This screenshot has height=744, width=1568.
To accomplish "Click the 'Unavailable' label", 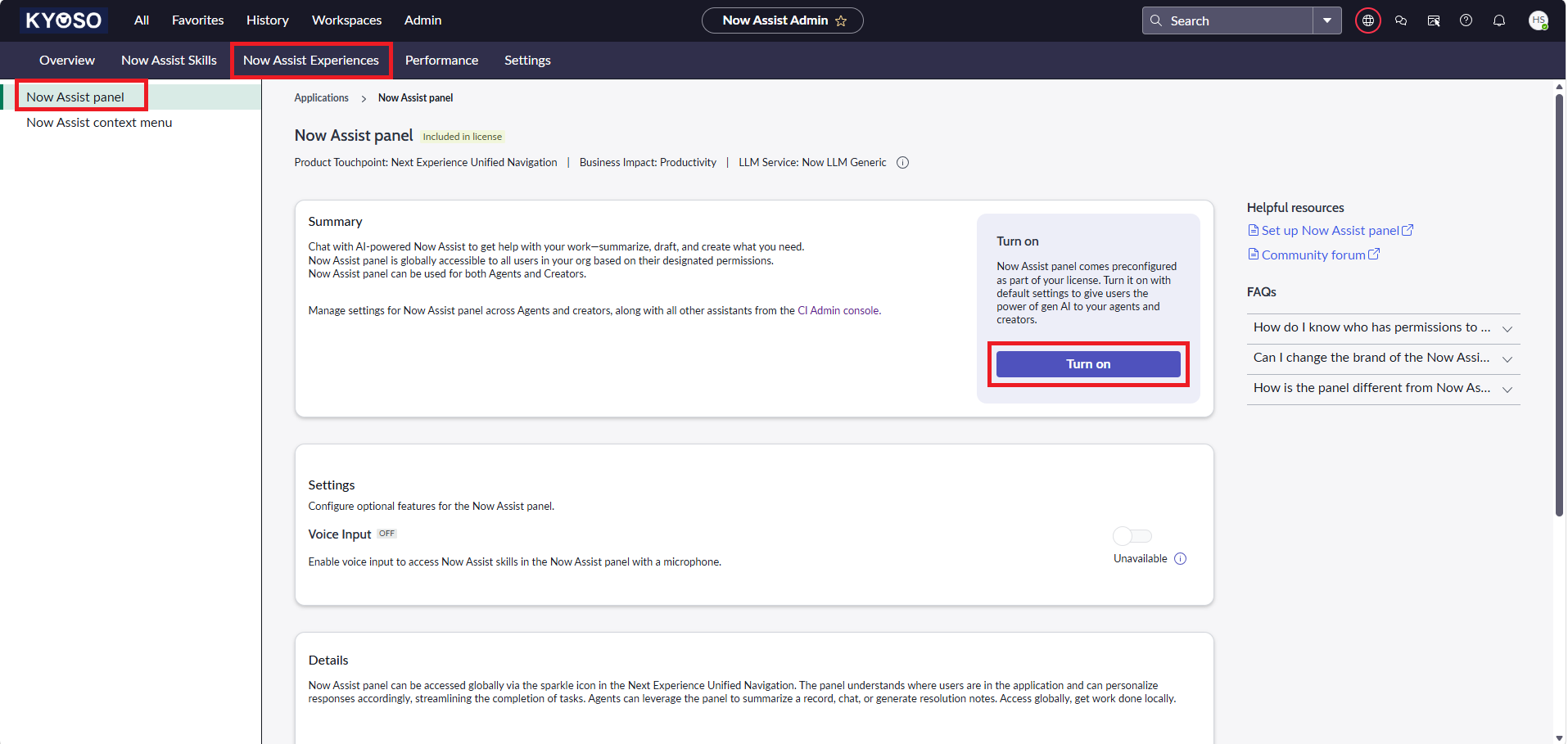I will [x=1141, y=559].
